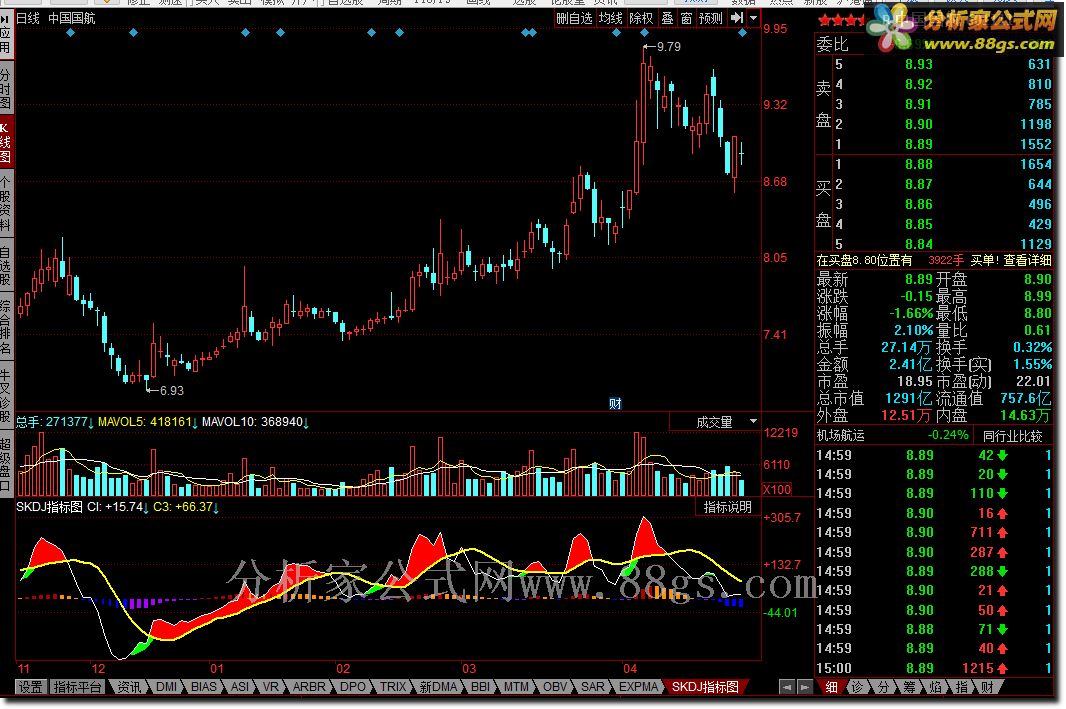The height and width of the screenshot is (709, 1066).
Task: Switch to MTM indicator tab
Action: coord(516,687)
